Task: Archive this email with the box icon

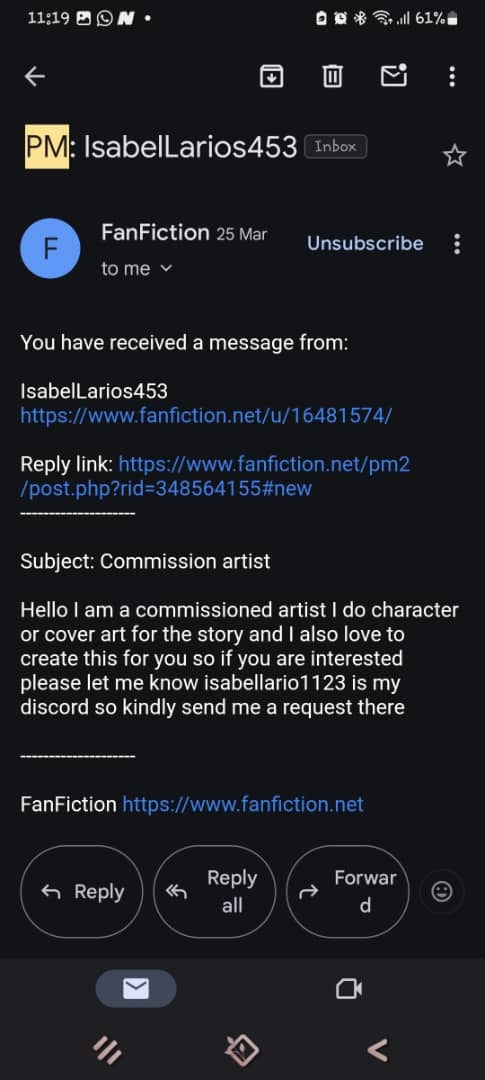Action: 271,76
